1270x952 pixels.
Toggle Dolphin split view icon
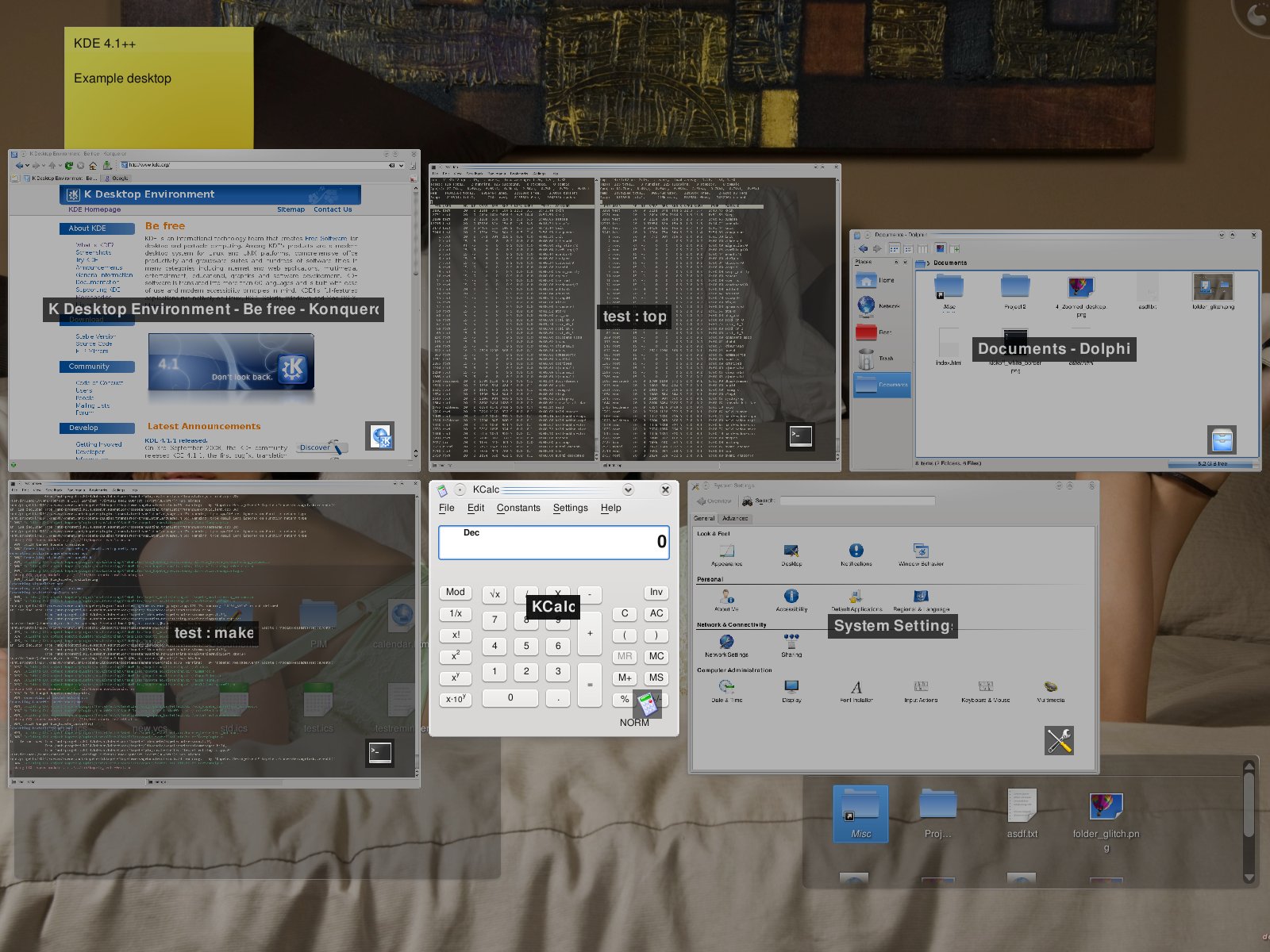(955, 248)
